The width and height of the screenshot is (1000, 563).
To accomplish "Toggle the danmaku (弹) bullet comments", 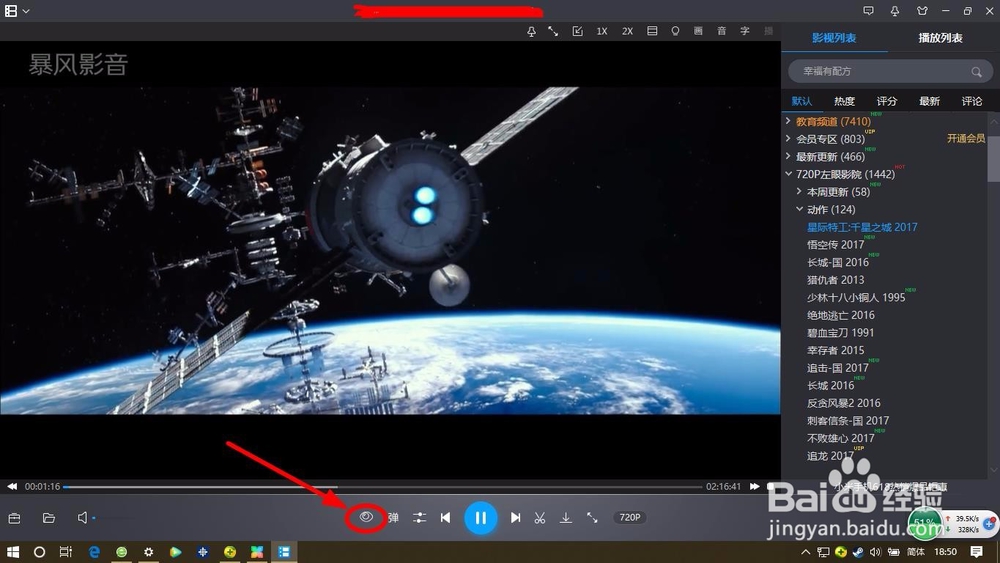I will (x=393, y=518).
